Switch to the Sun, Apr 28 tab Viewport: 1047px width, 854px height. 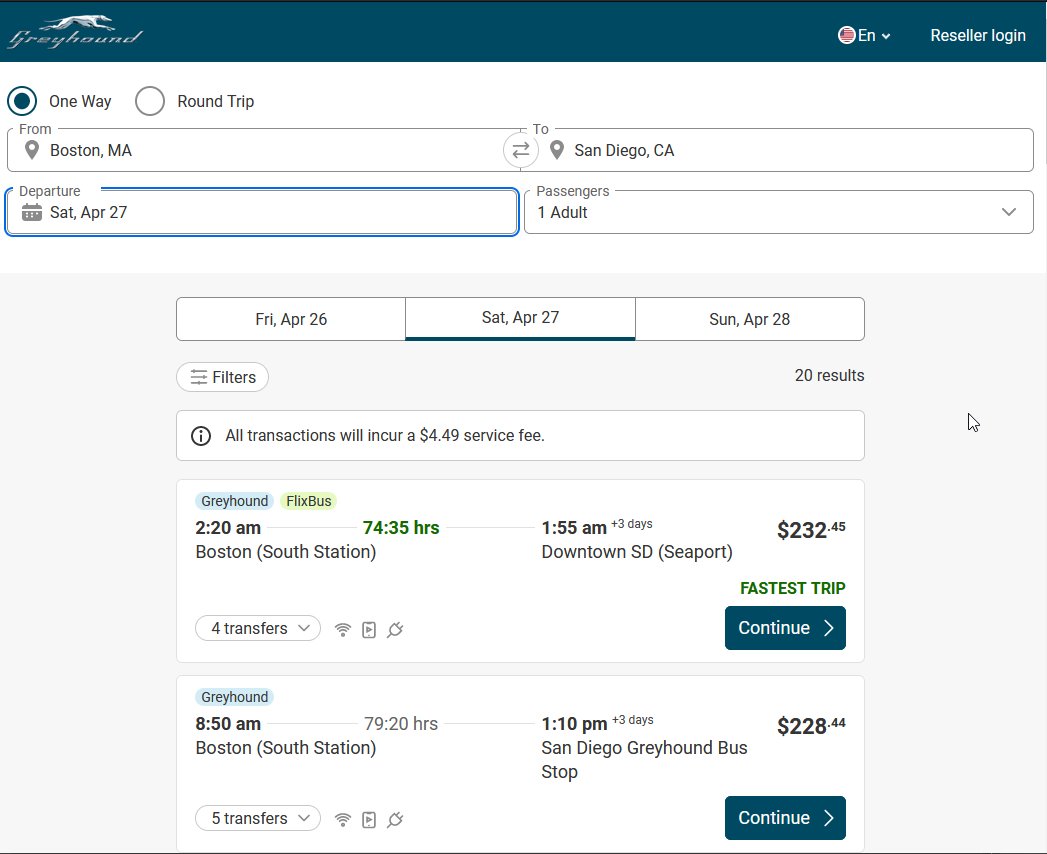(750, 319)
